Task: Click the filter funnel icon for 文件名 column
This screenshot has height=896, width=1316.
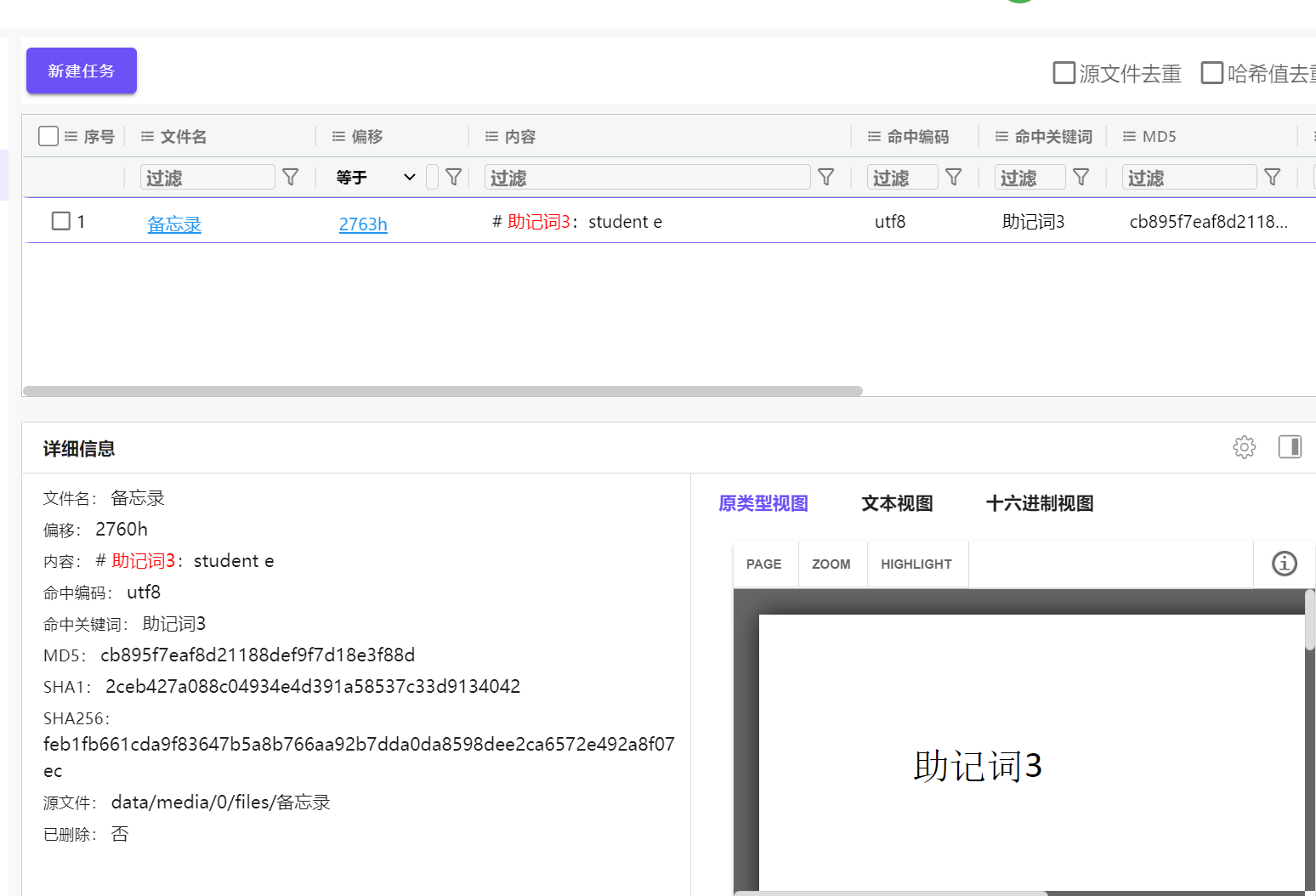Action: tap(290, 177)
